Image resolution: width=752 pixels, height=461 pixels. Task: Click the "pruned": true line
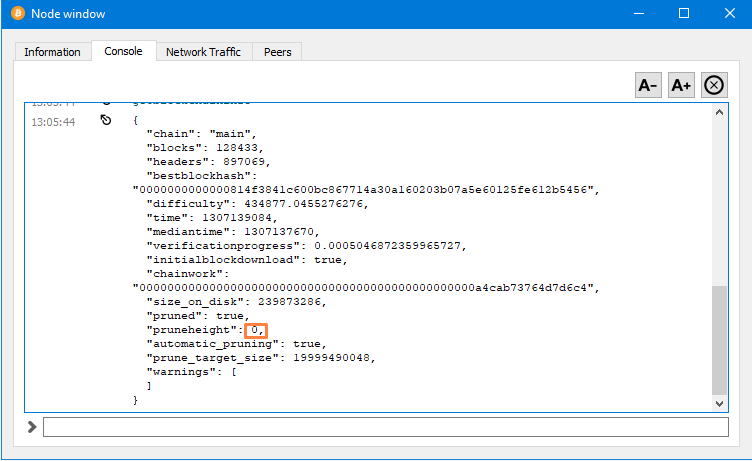coord(198,316)
